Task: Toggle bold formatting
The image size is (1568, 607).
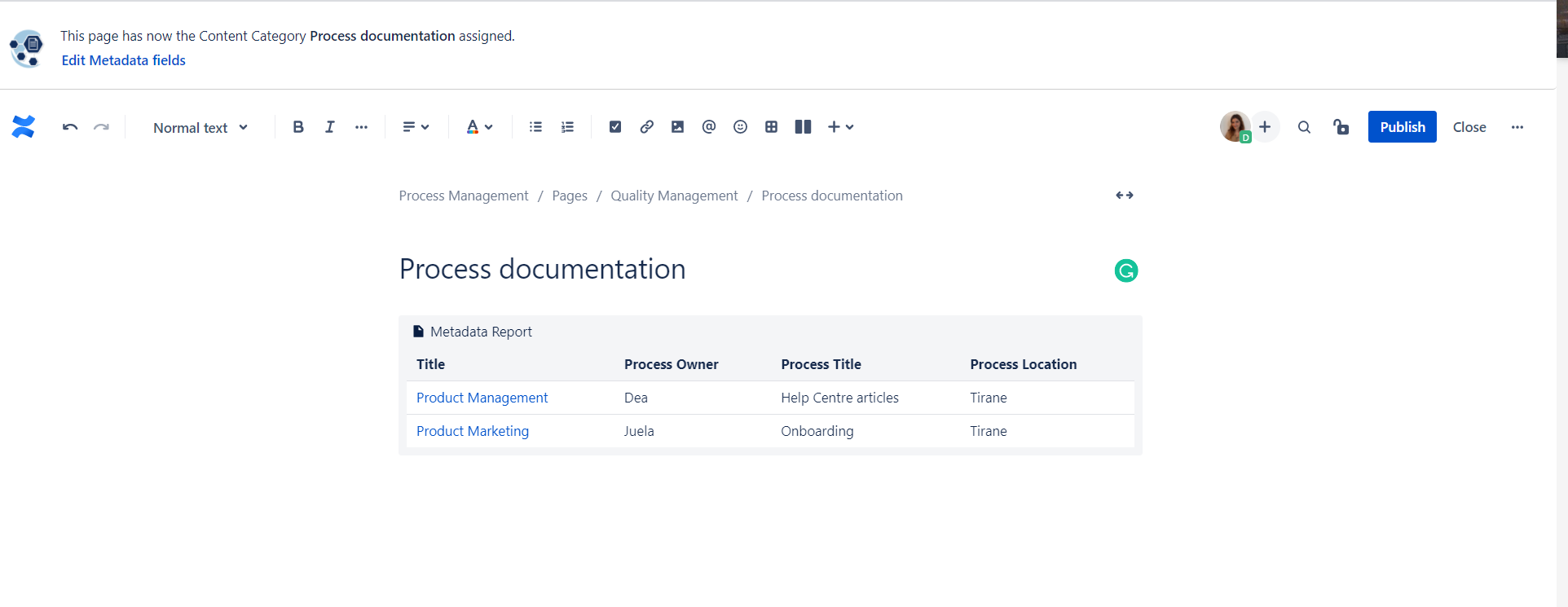Action: (x=298, y=127)
